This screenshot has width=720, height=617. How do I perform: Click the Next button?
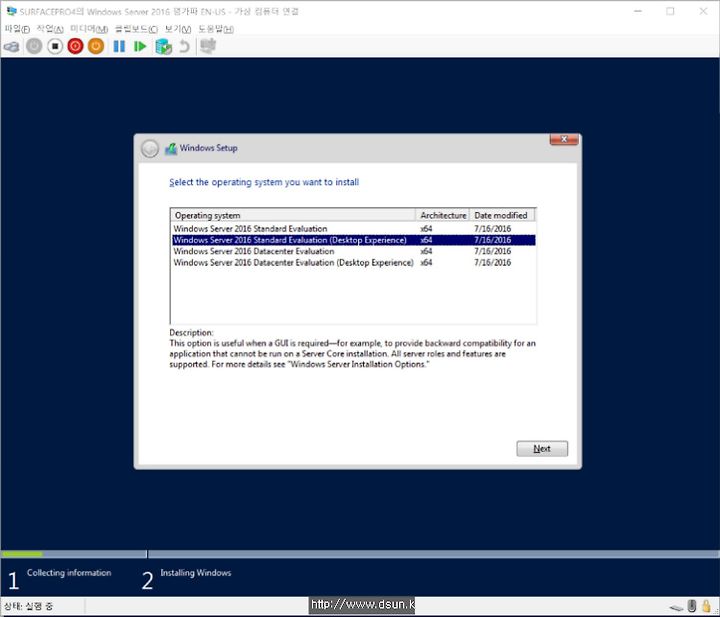pos(542,449)
